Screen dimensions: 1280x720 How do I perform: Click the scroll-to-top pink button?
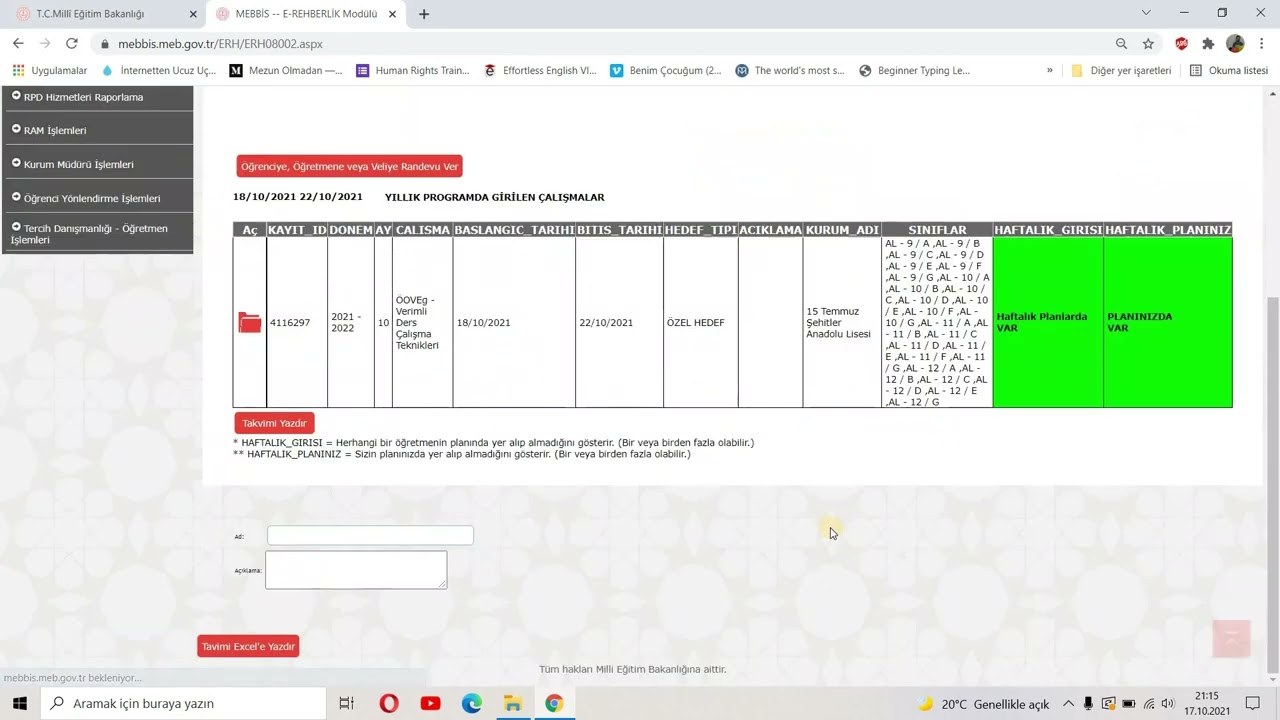(x=1231, y=639)
